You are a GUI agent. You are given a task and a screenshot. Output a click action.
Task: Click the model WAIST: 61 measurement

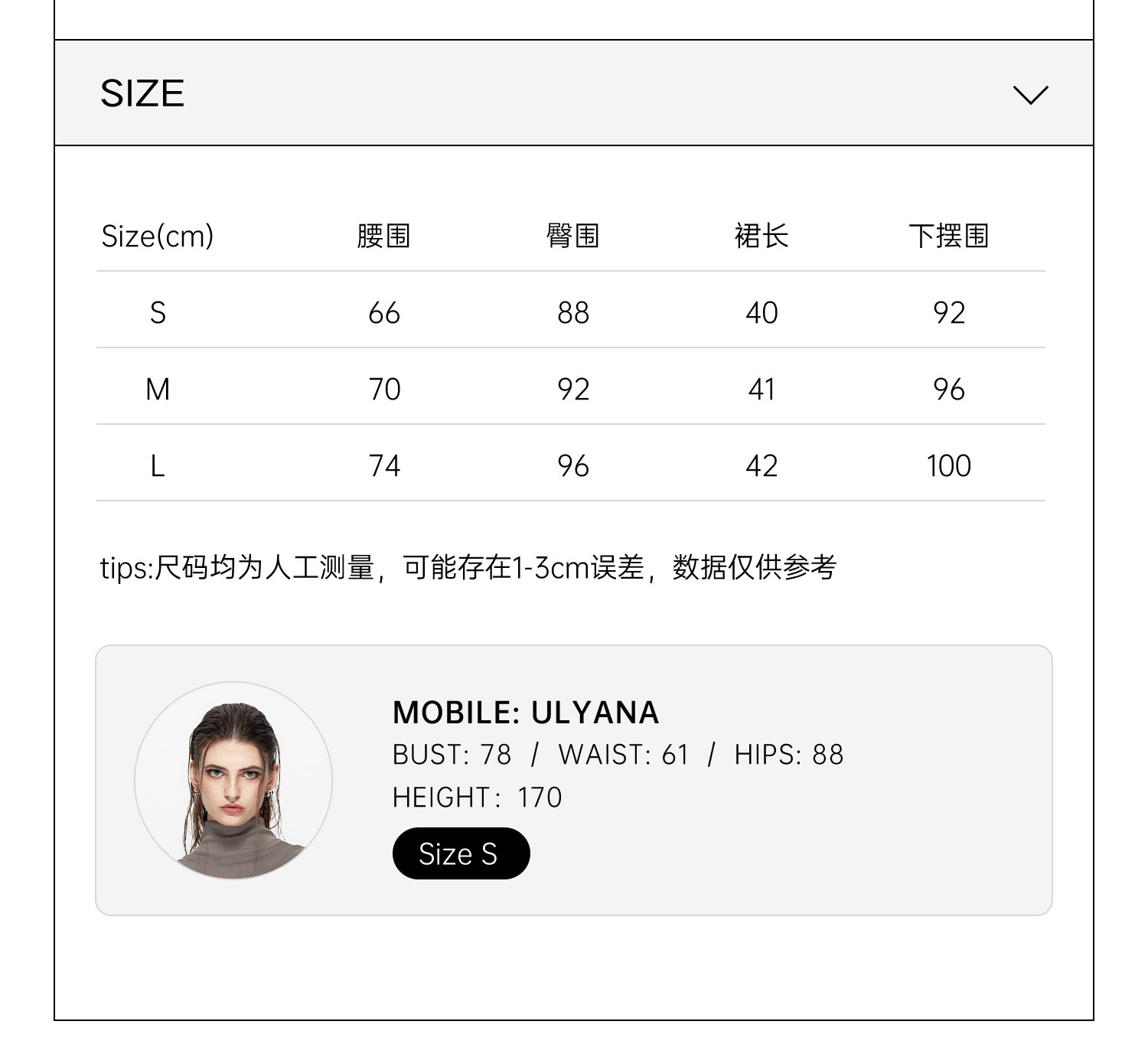(624, 755)
